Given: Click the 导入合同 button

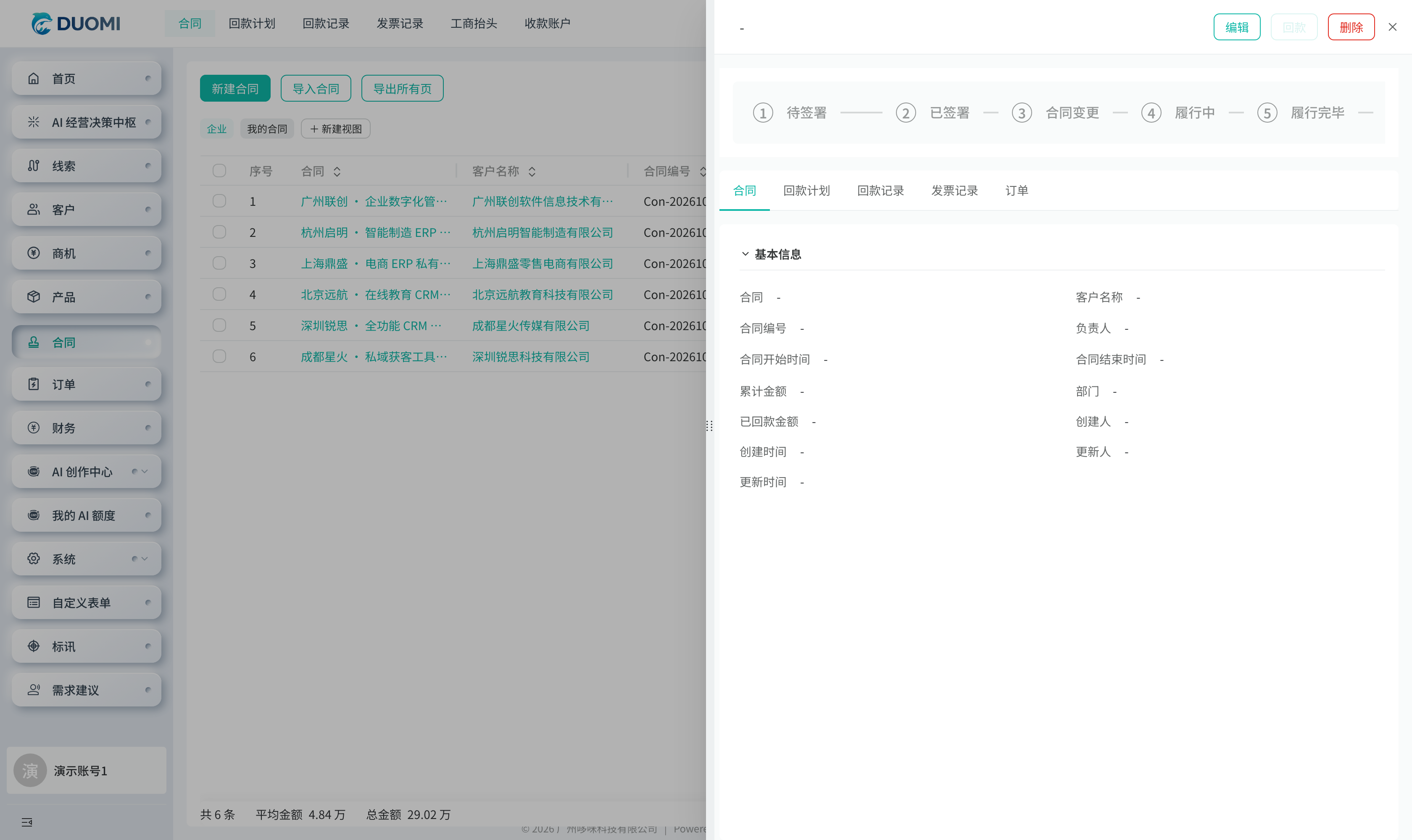Looking at the screenshot, I should 316,88.
